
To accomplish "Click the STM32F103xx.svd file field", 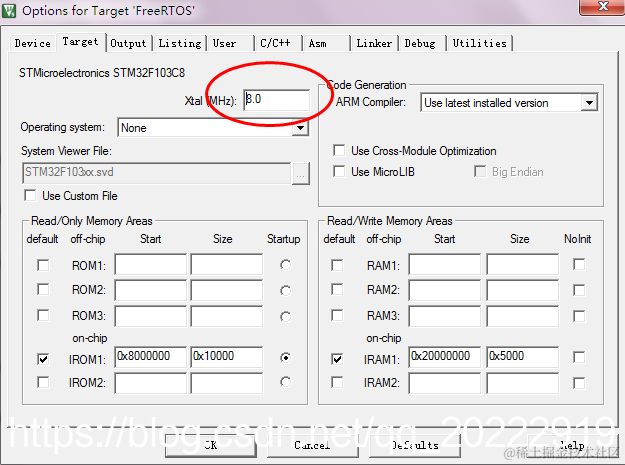I will click(x=157, y=173).
